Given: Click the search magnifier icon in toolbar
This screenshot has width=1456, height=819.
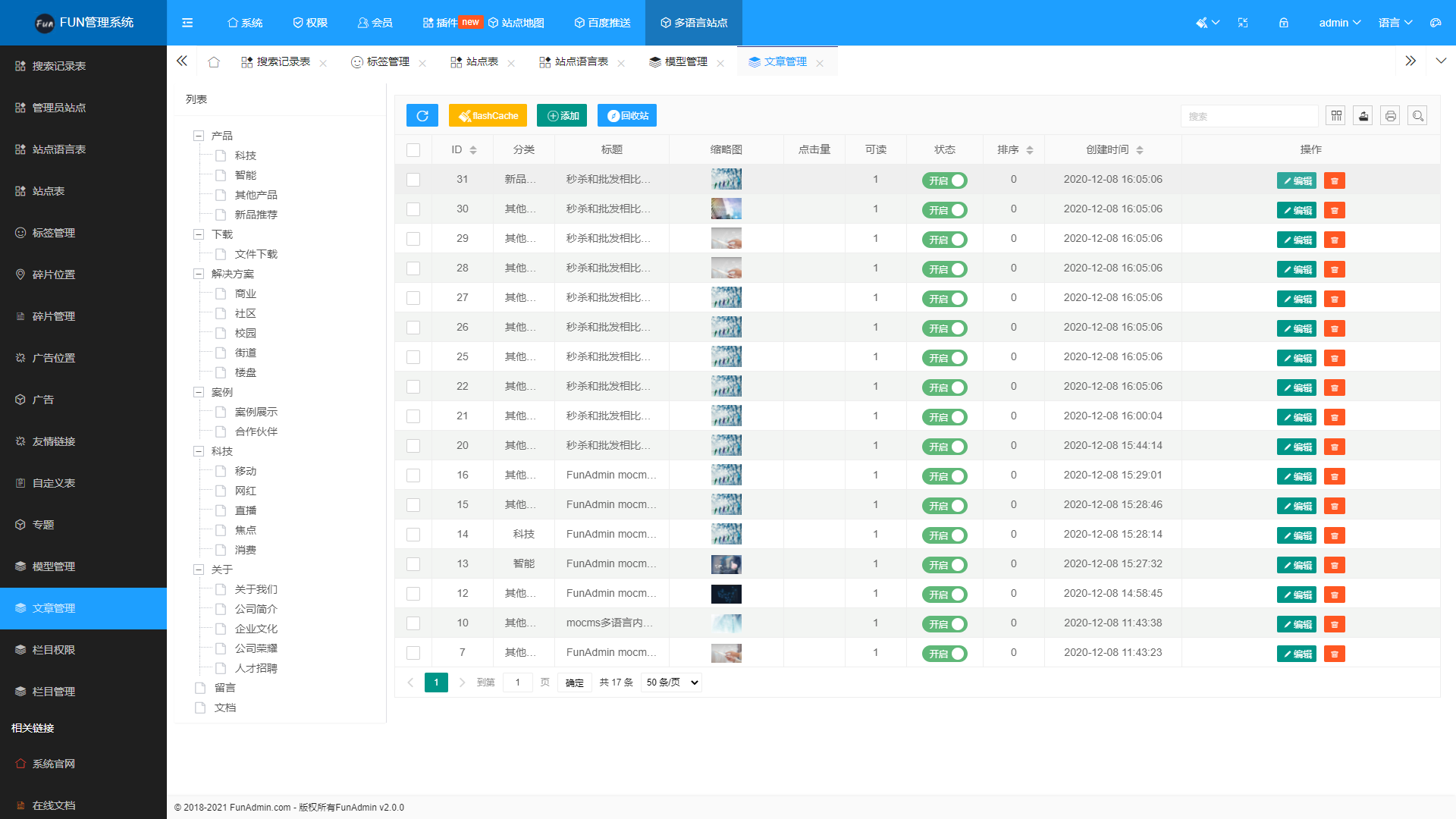Looking at the screenshot, I should pos(1417,115).
